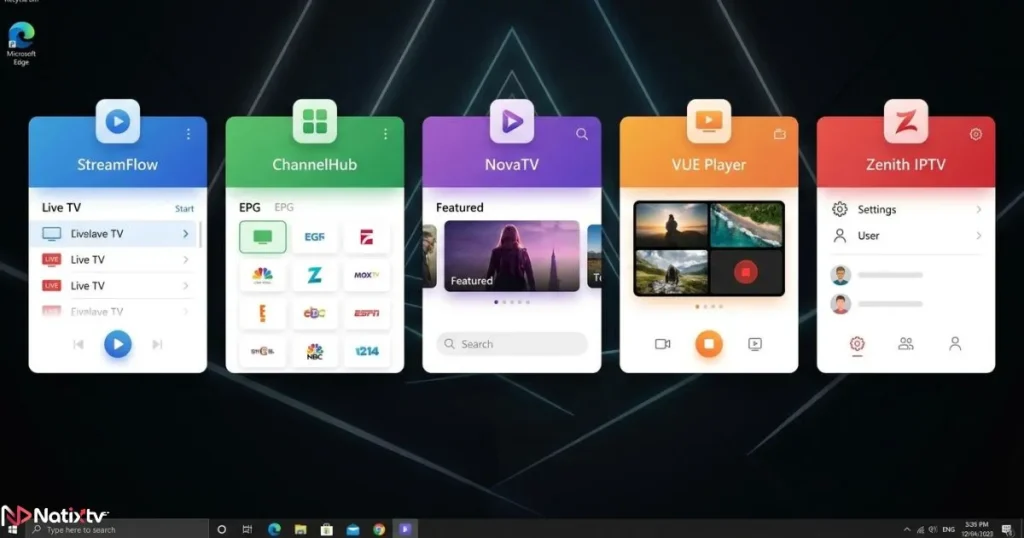Image resolution: width=1024 pixels, height=538 pixels.
Task: Select the second user avatar in Zenith
Action: (840, 304)
